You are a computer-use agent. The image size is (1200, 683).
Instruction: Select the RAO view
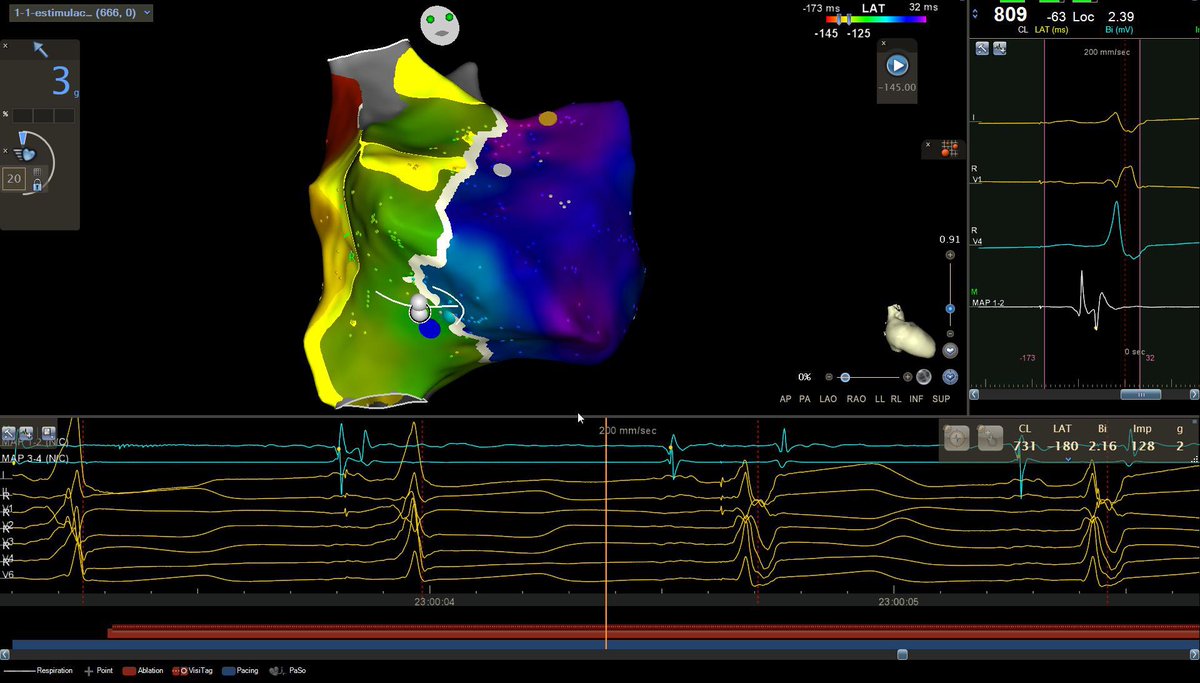[856, 399]
